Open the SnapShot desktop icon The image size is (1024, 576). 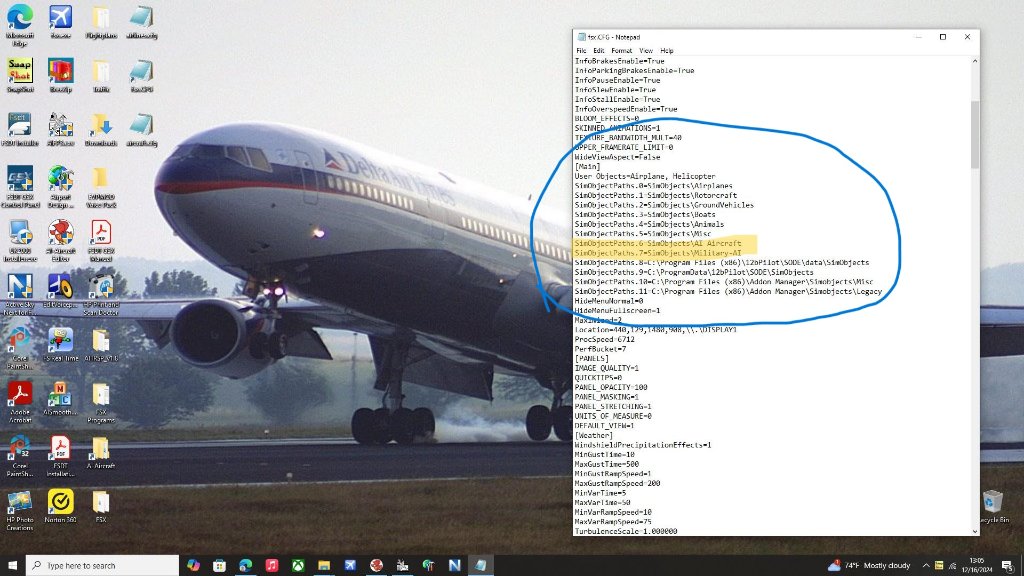[x=20, y=73]
